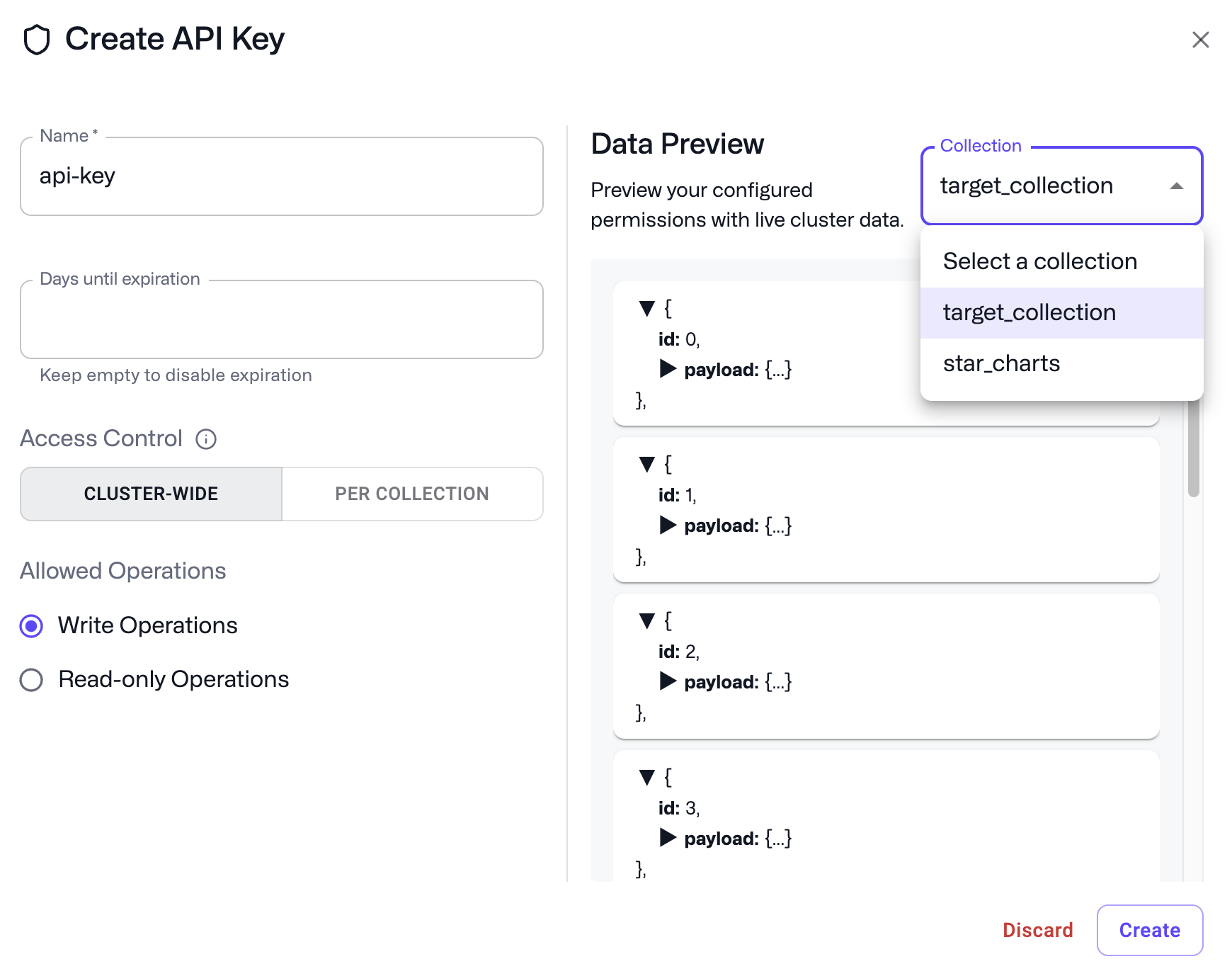This screenshot has width=1232, height=976.
Task: Select the CLUSTER-WIDE access tab
Action: pos(150,494)
